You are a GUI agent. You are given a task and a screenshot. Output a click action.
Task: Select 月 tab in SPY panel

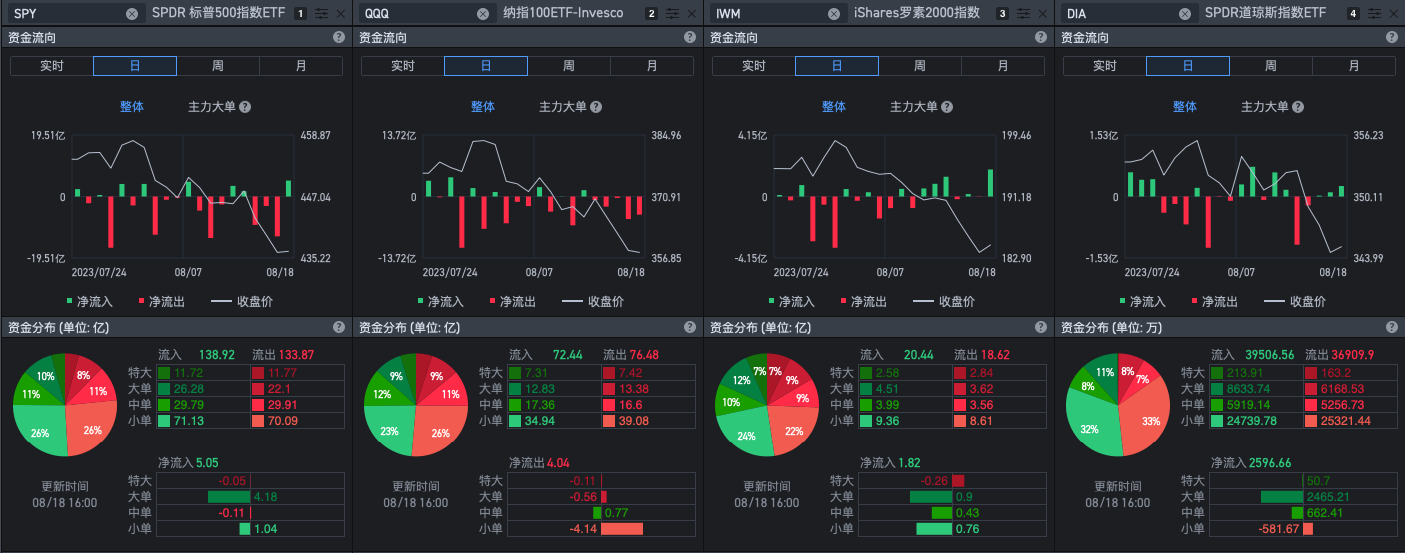[x=301, y=66]
